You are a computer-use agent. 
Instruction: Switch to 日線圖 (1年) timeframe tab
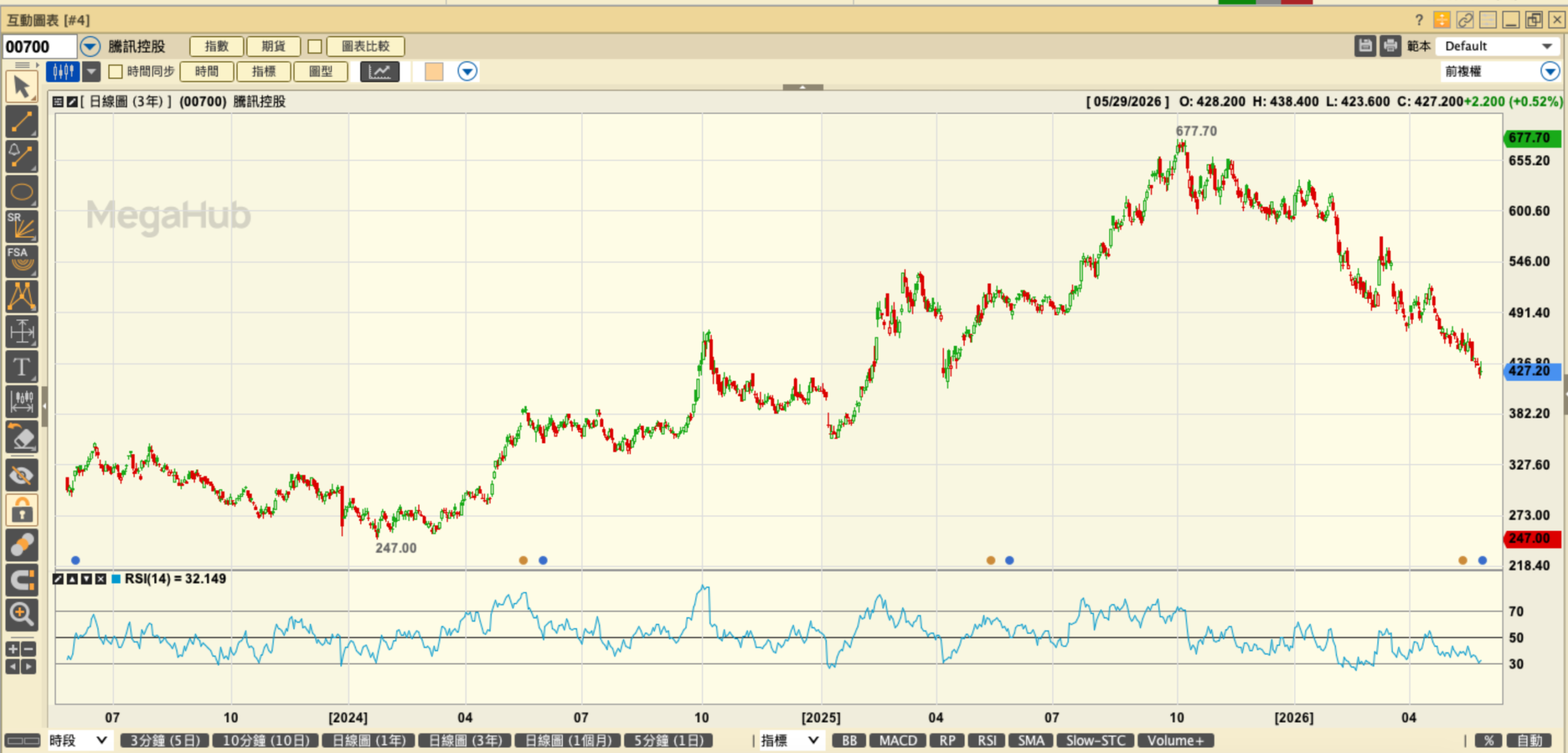[x=369, y=741]
